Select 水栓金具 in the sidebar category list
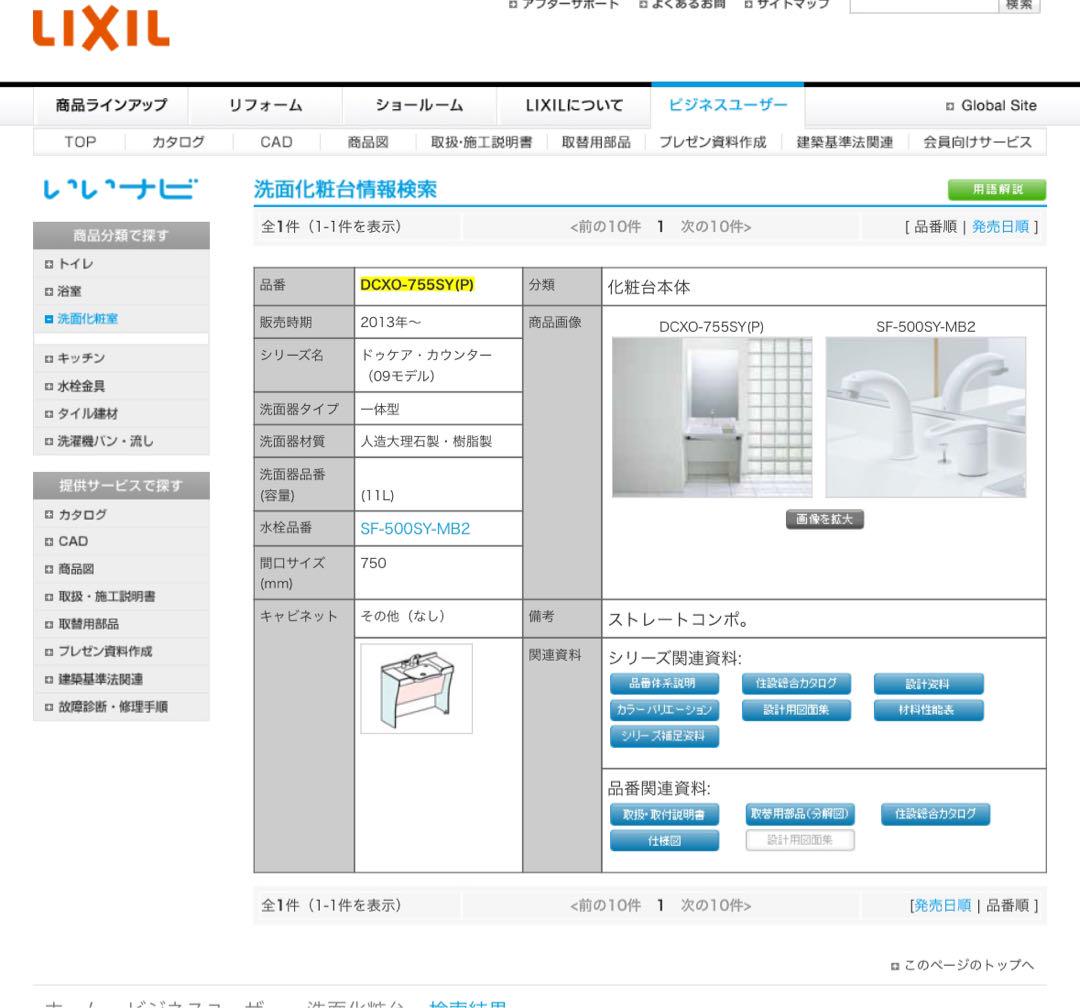The image size is (1080, 1008). [121, 387]
